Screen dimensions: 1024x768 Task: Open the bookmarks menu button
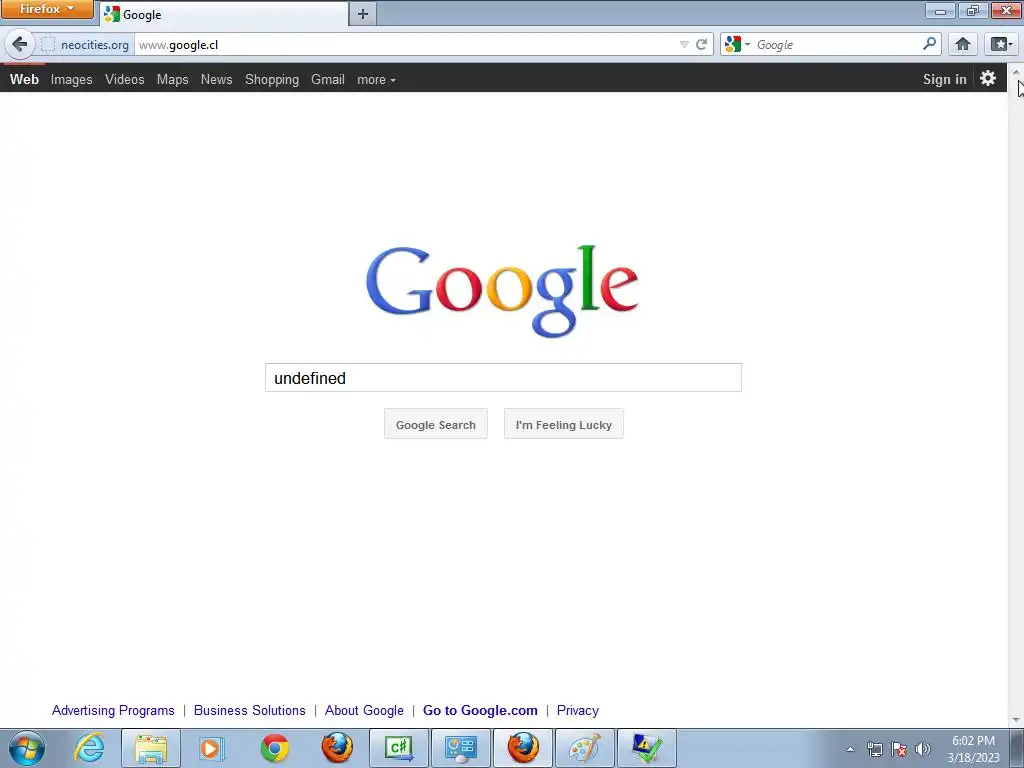pos(1001,44)
